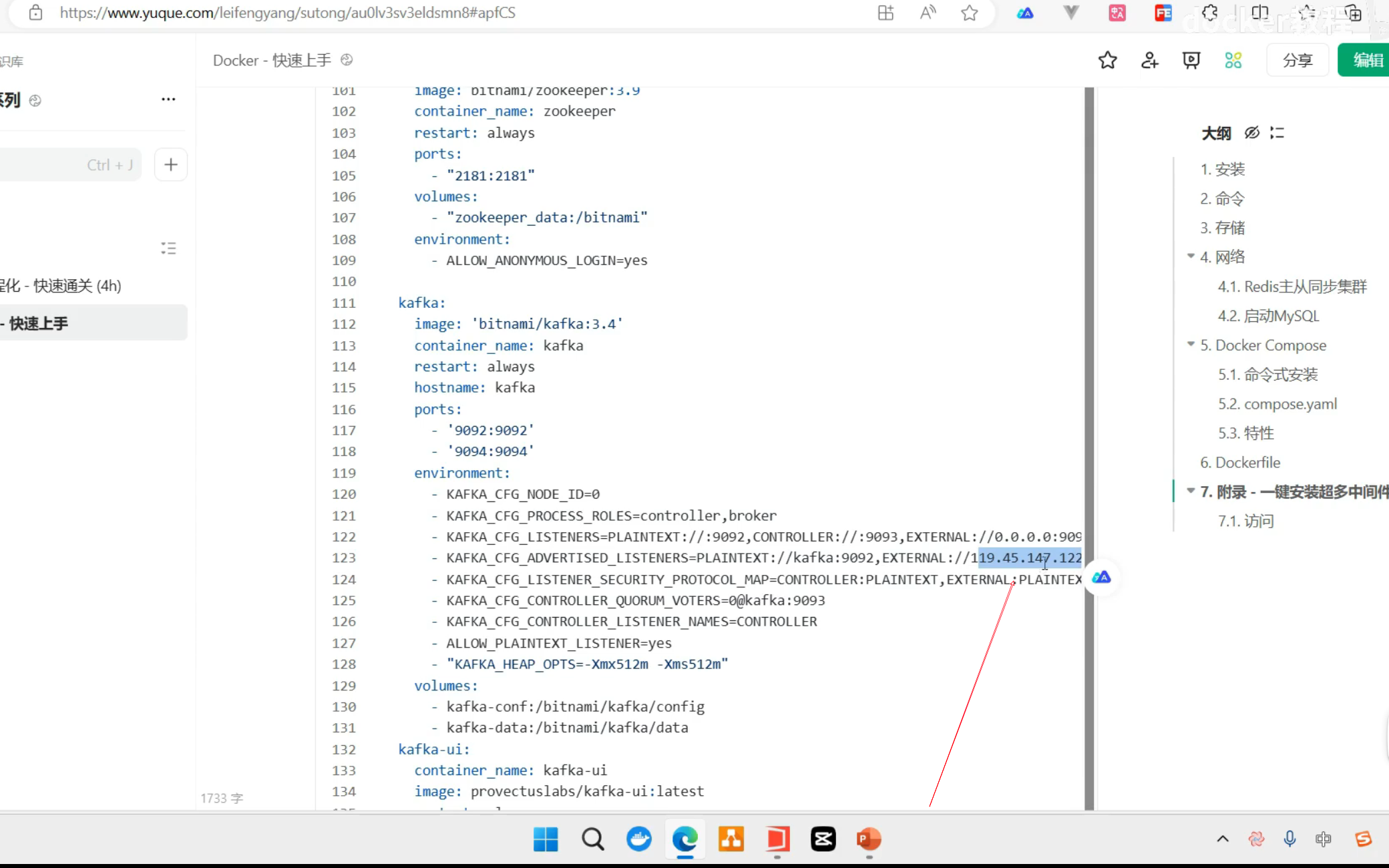Open knowledge base three-dot menu
The image size is (1389, 868).
168,99
